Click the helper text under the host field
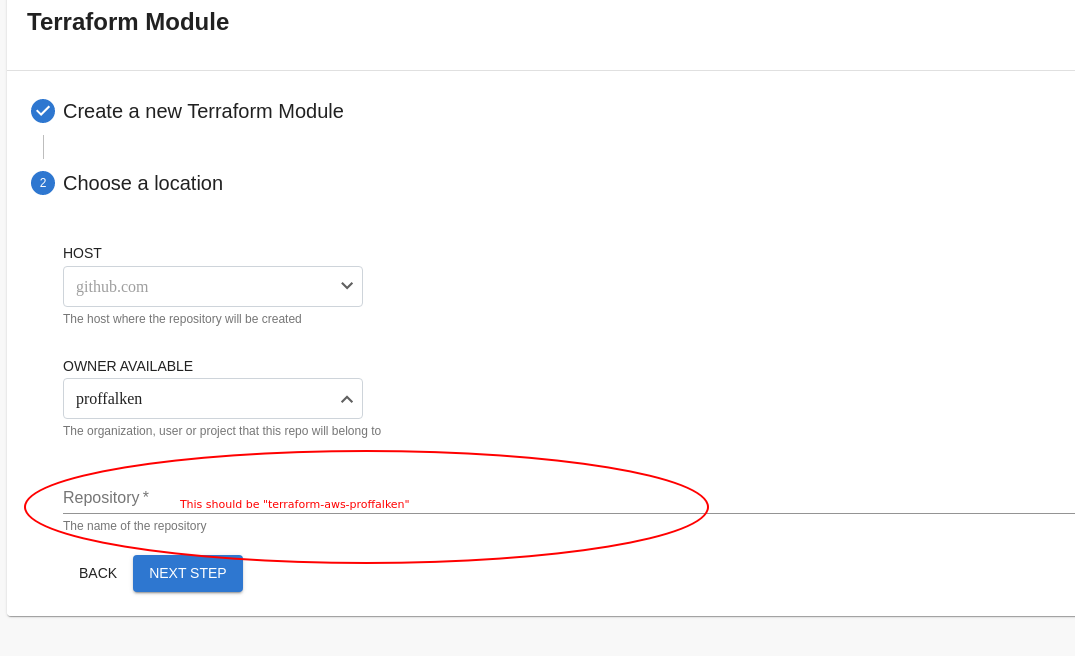This screenshot has height=656, width=1075. click(x=182, y=318)
